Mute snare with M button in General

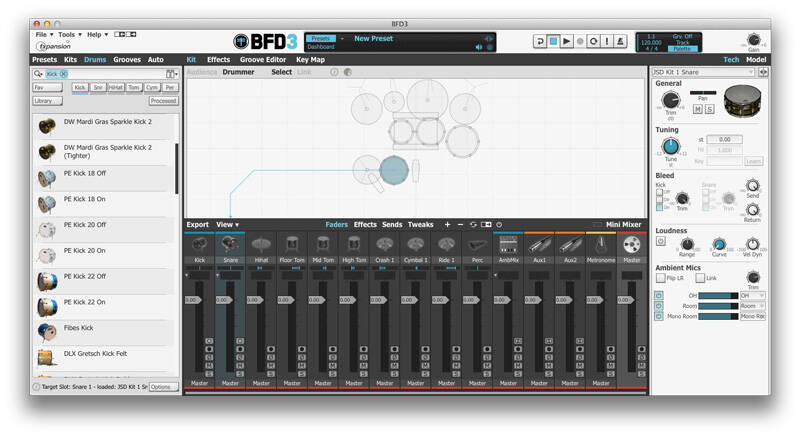click(697, 109)
